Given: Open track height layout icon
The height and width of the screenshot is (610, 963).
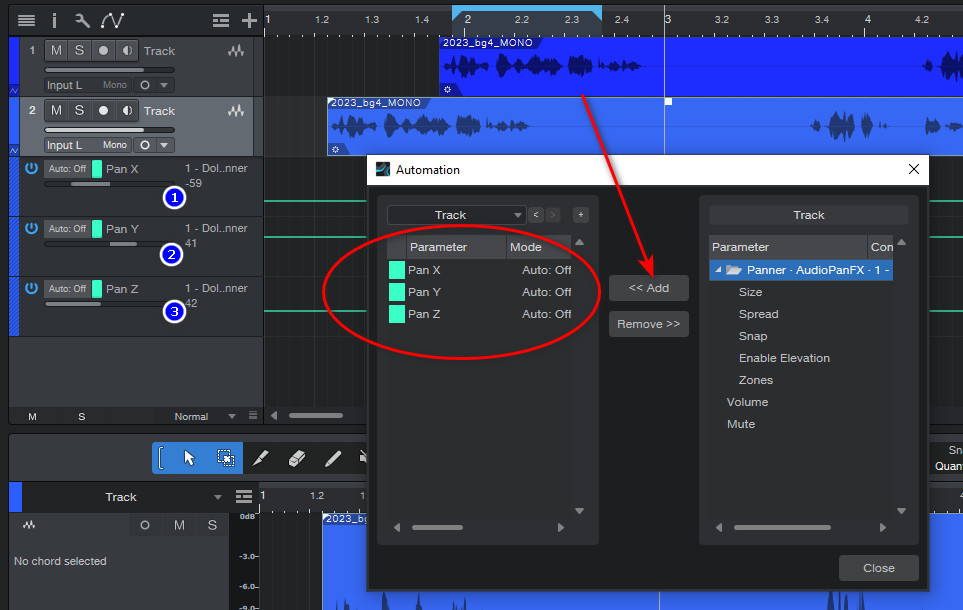Looking at the screenshot, I should coord(221,21).
